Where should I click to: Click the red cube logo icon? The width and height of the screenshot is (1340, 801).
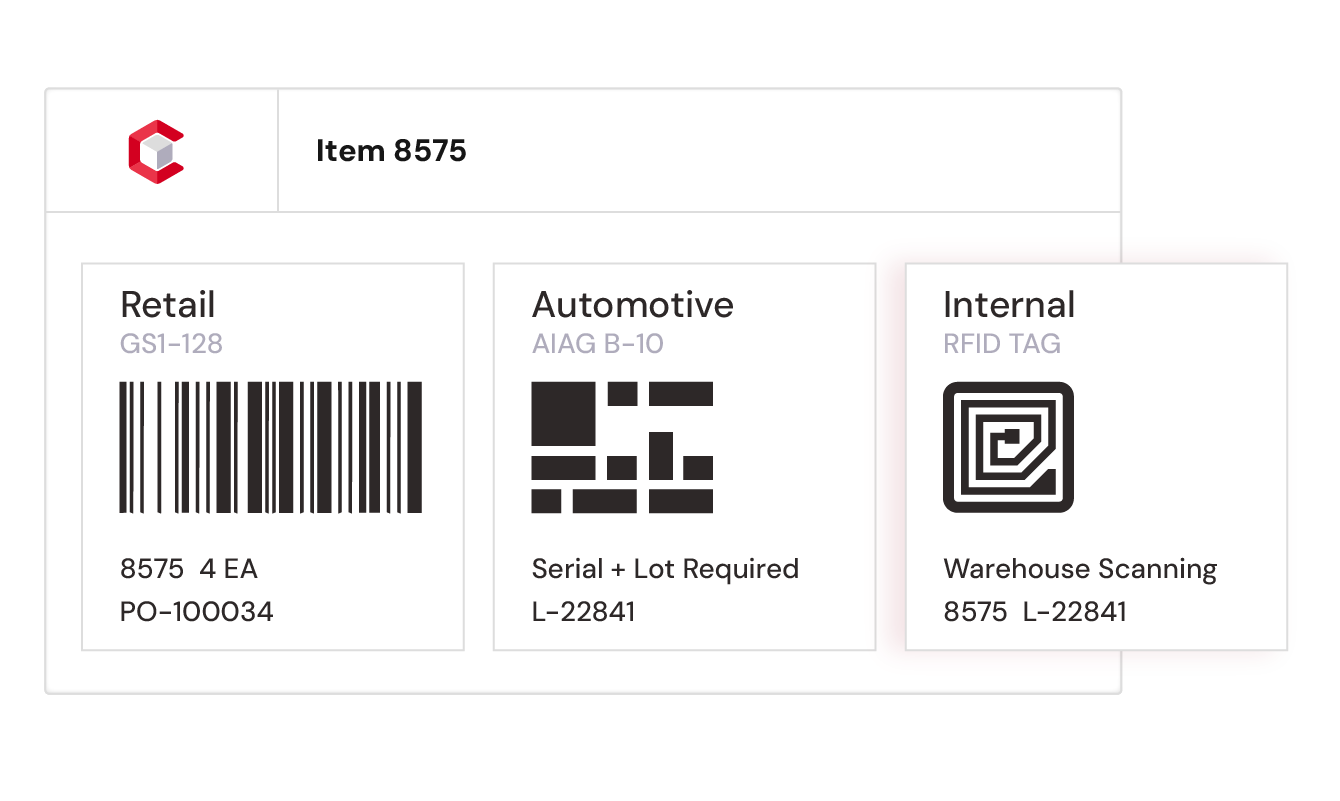pyautogui.click(x=156, y=152)
